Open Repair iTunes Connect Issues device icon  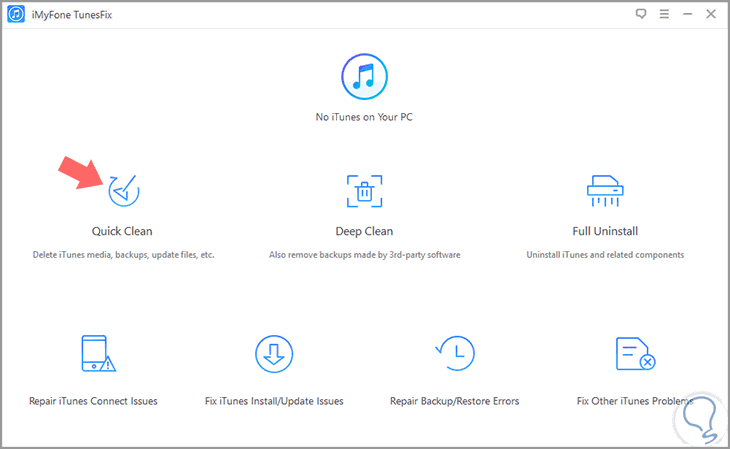point(98,354)
